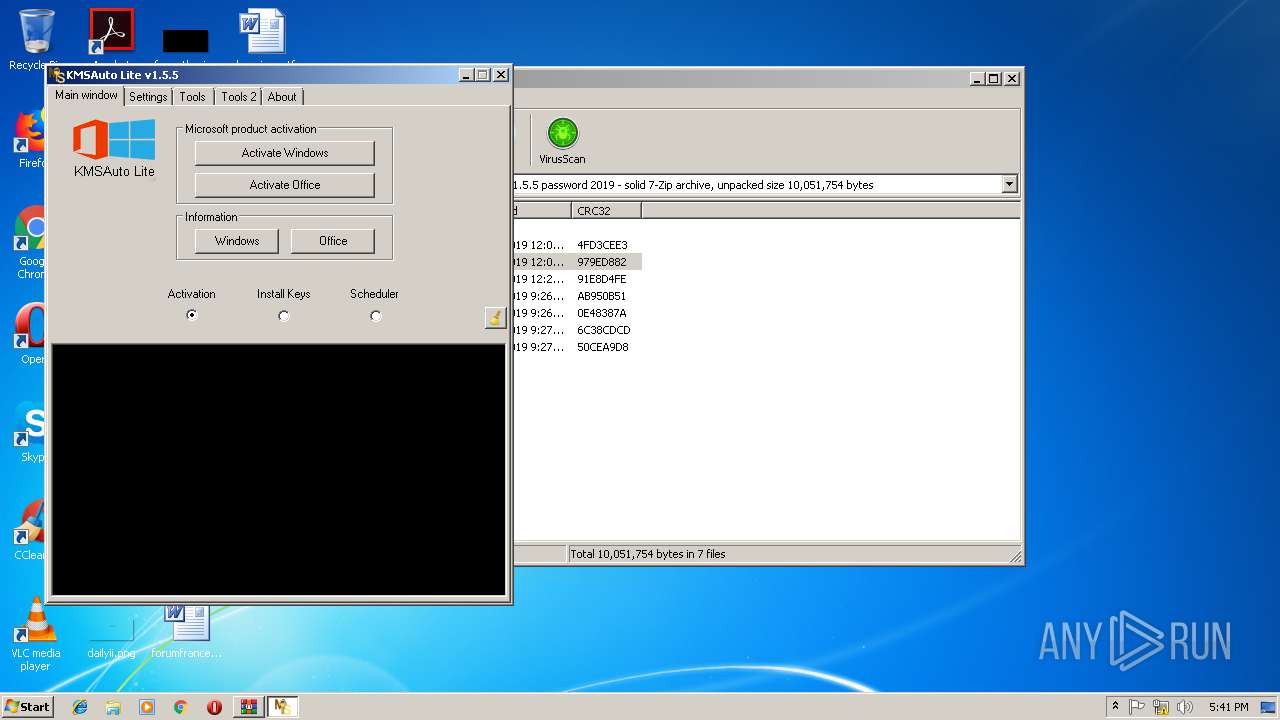Click the WinRAR window resize grip
1280x720 pixels.
pos(1015,556)
